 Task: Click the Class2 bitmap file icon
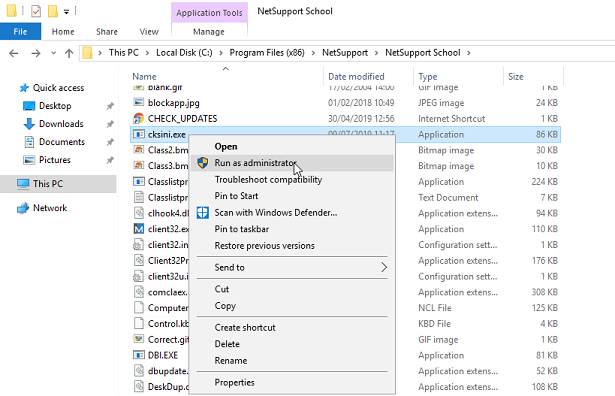(138, 150)
